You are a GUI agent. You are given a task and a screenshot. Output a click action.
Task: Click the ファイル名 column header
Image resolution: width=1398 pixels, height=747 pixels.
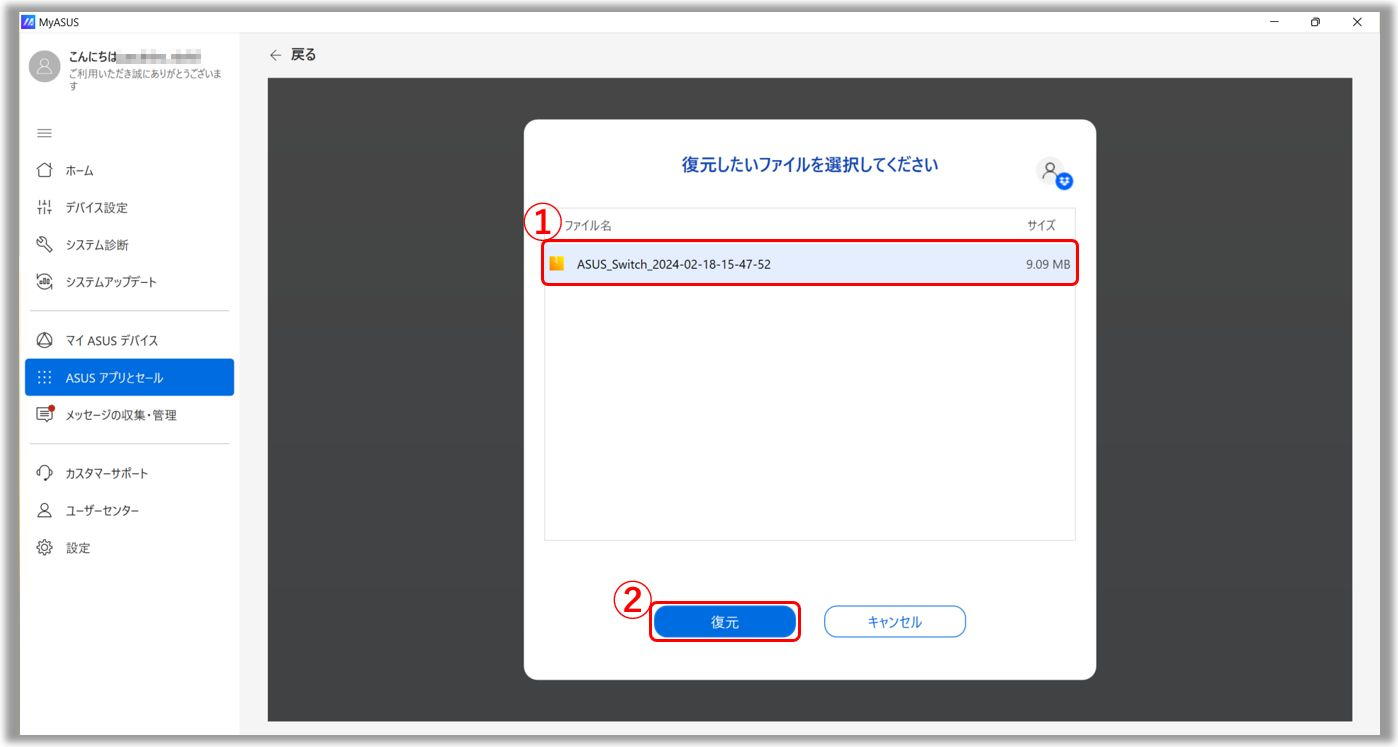coord(588,226)
